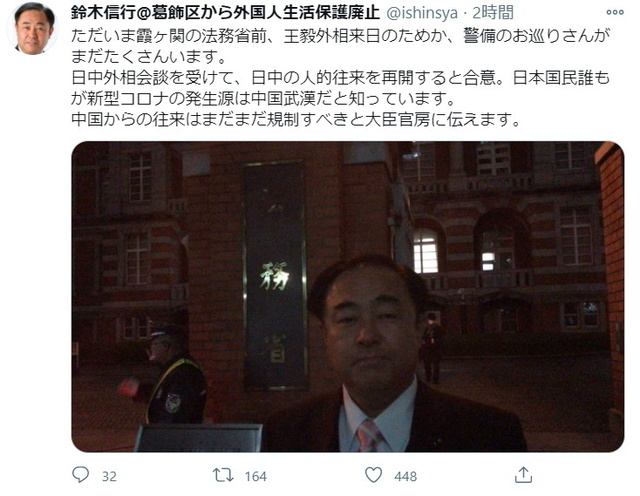640x496 pixels.
Task: Click the reply speech bubble icon
Action: tap(80, 475)
